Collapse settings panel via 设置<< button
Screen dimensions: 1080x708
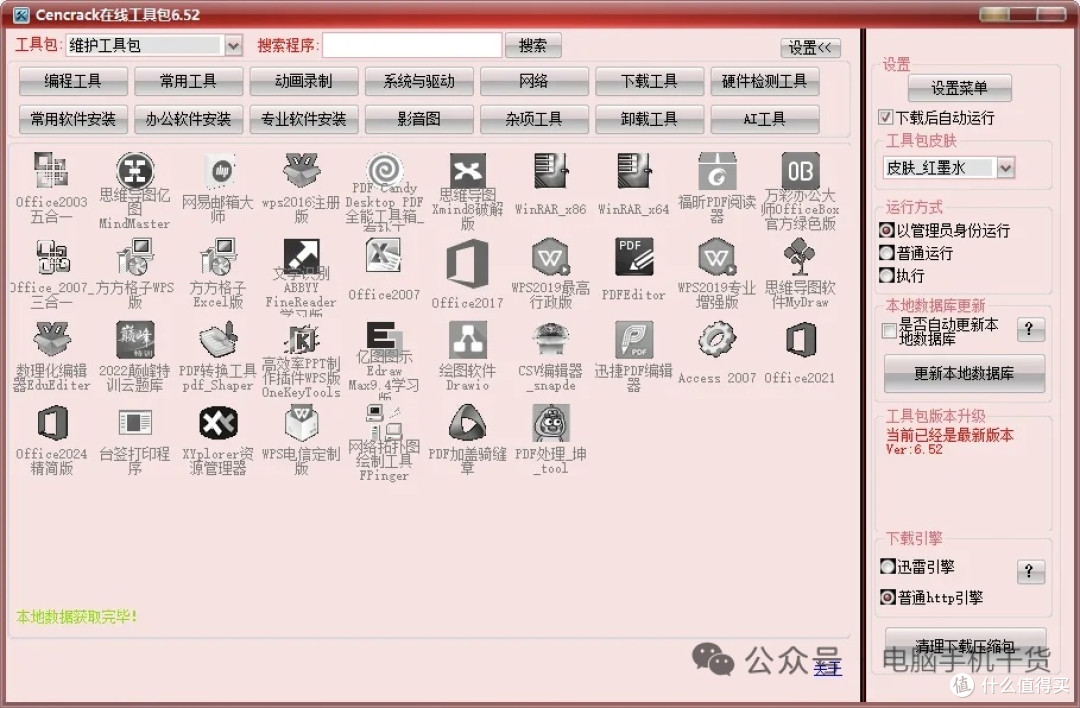810,48
